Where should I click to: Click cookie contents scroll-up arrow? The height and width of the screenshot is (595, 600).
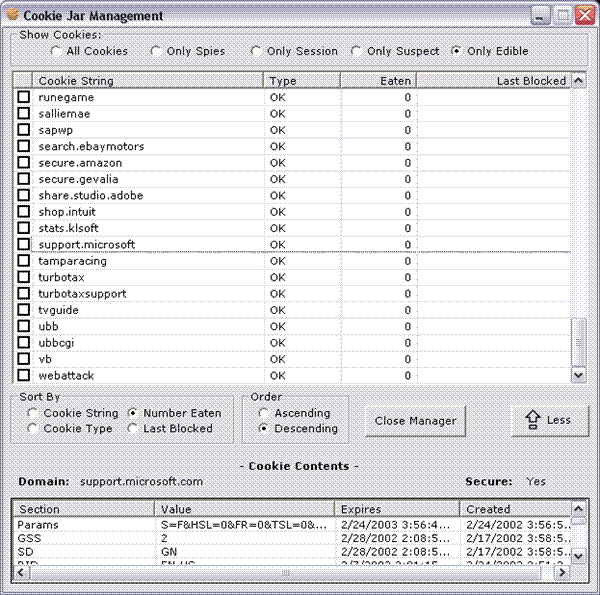(579, 509)
